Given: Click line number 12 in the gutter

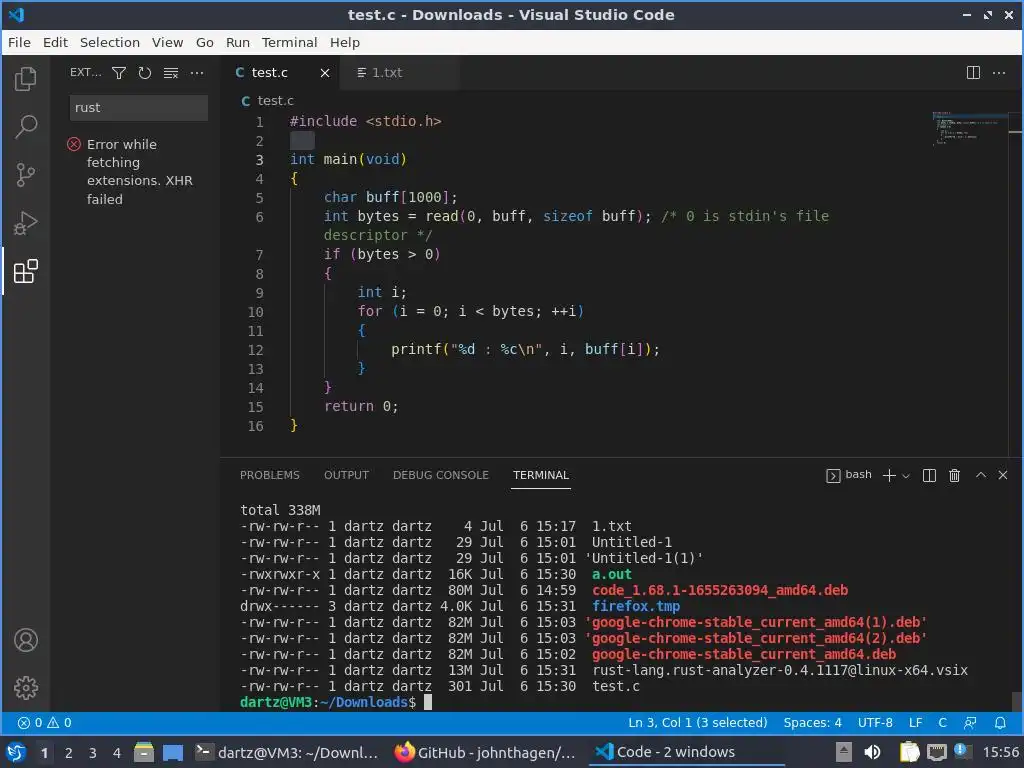Looking at the screenshot, I should point(255,350).
